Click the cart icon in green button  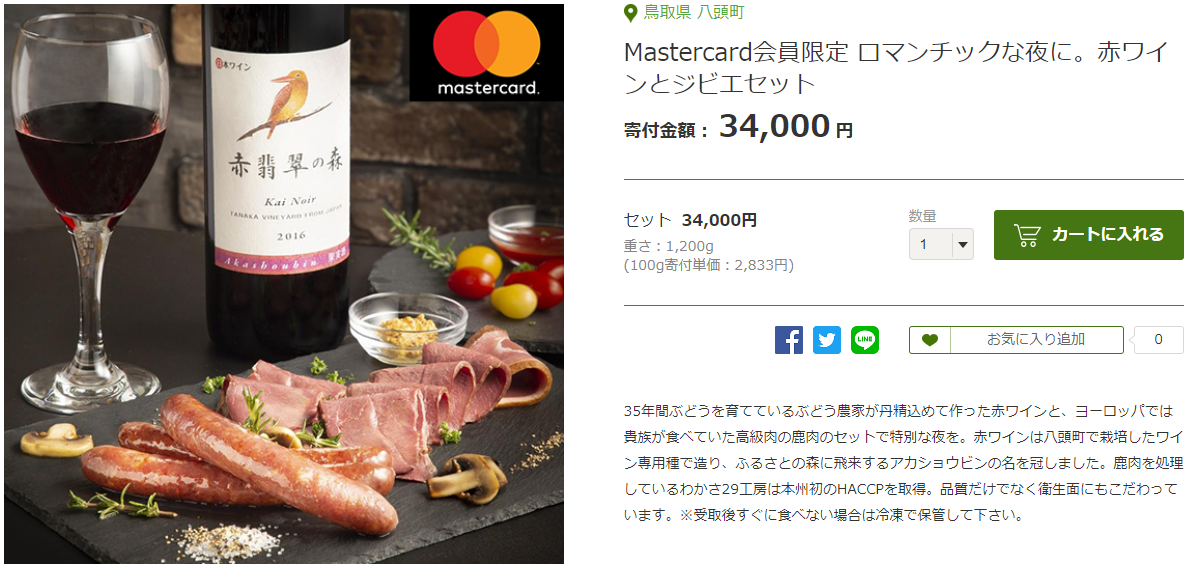(x=1027, y=235)
